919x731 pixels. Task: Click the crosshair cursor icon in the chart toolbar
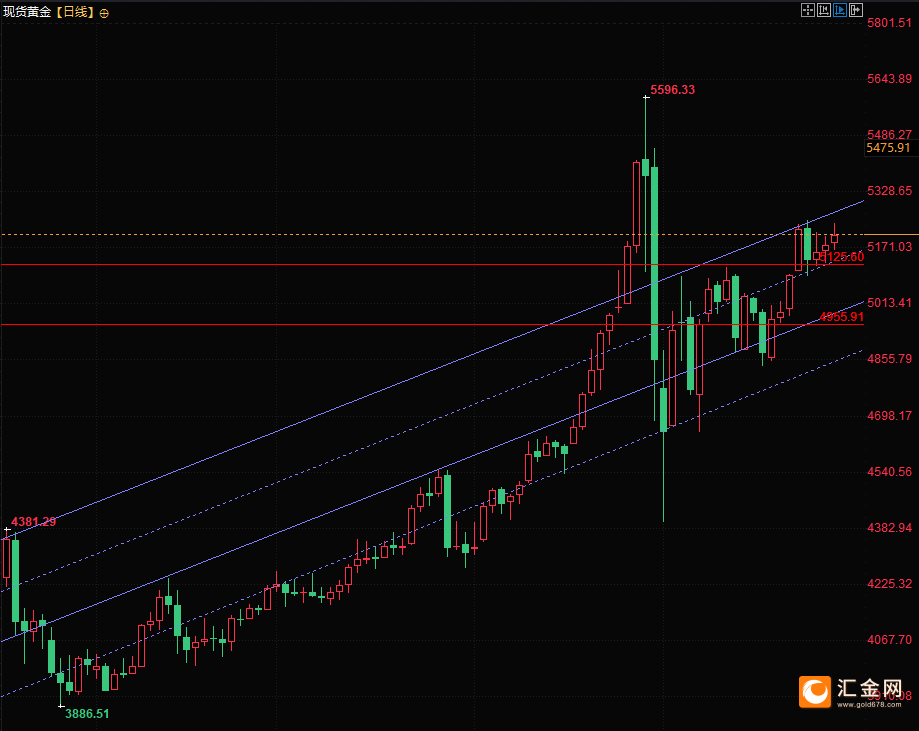[808, 10]
